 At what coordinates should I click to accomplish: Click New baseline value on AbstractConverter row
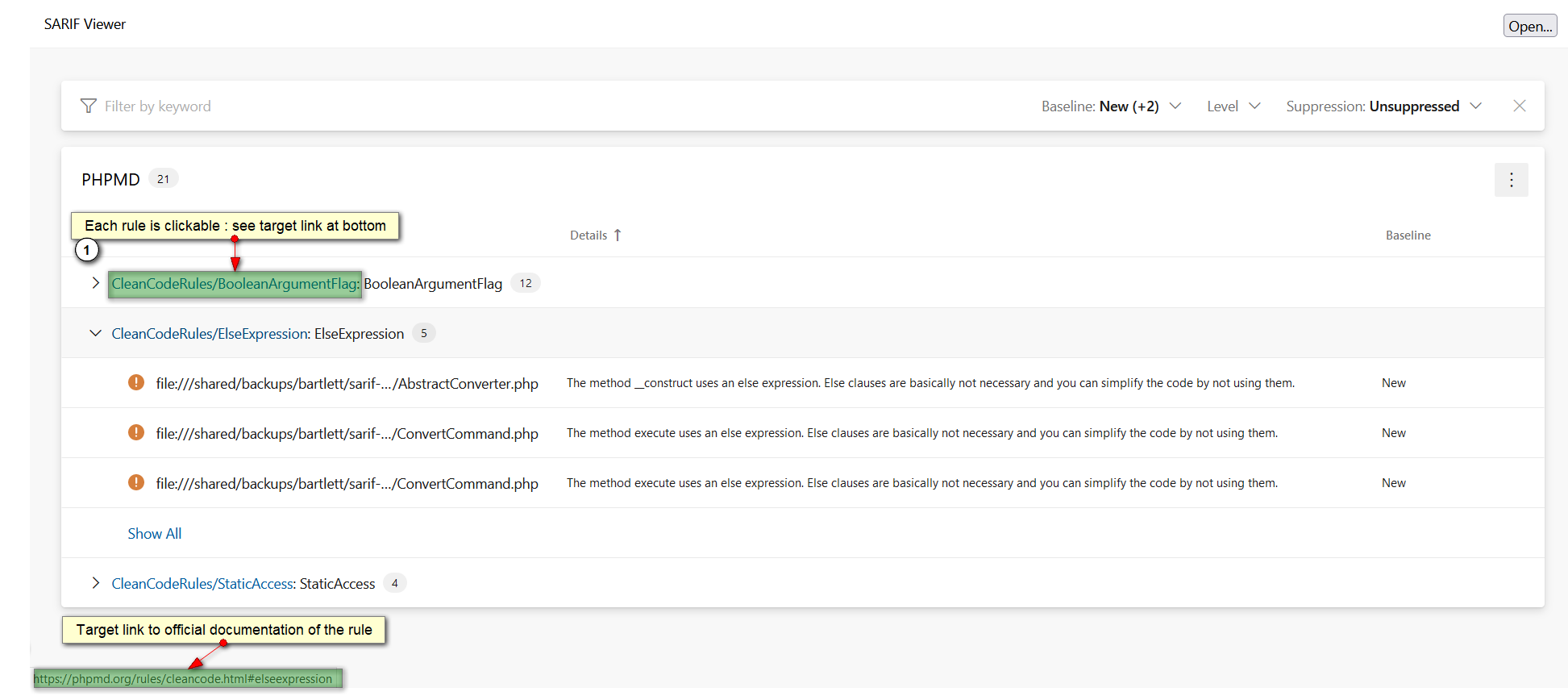coord(1393,383)
